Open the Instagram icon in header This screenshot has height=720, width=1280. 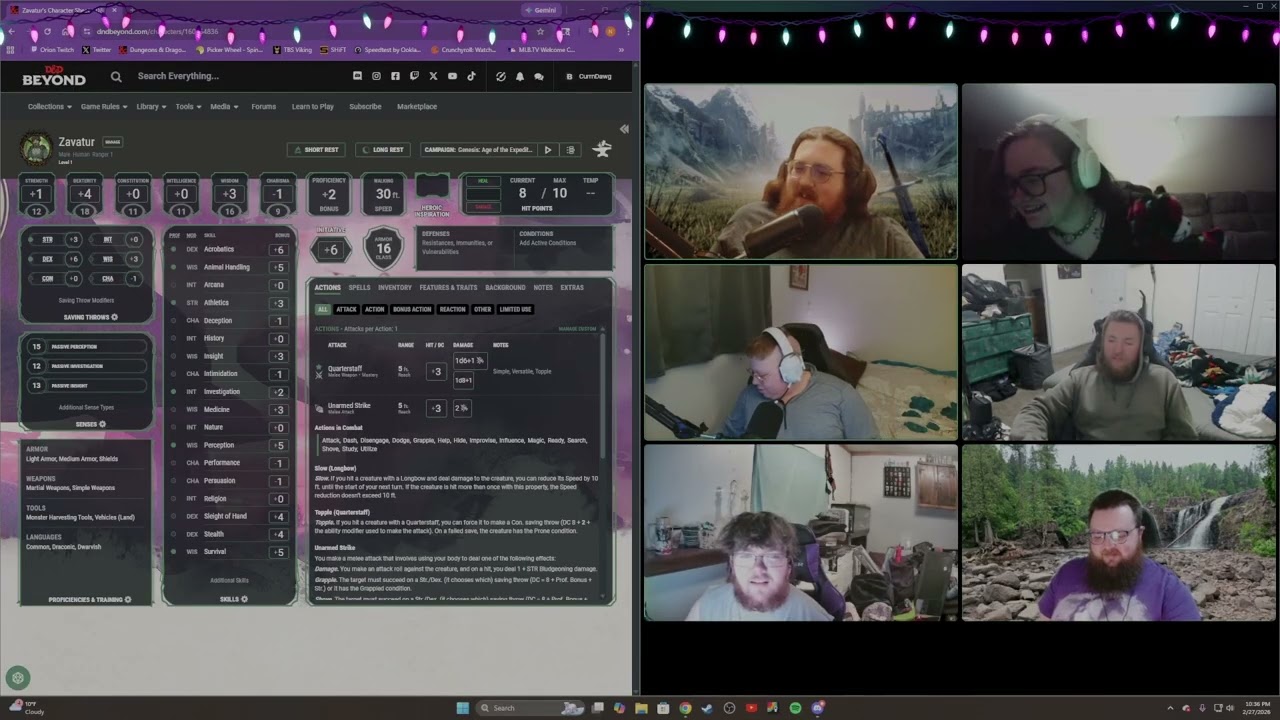pyautogui.click(x=376, y=76)
